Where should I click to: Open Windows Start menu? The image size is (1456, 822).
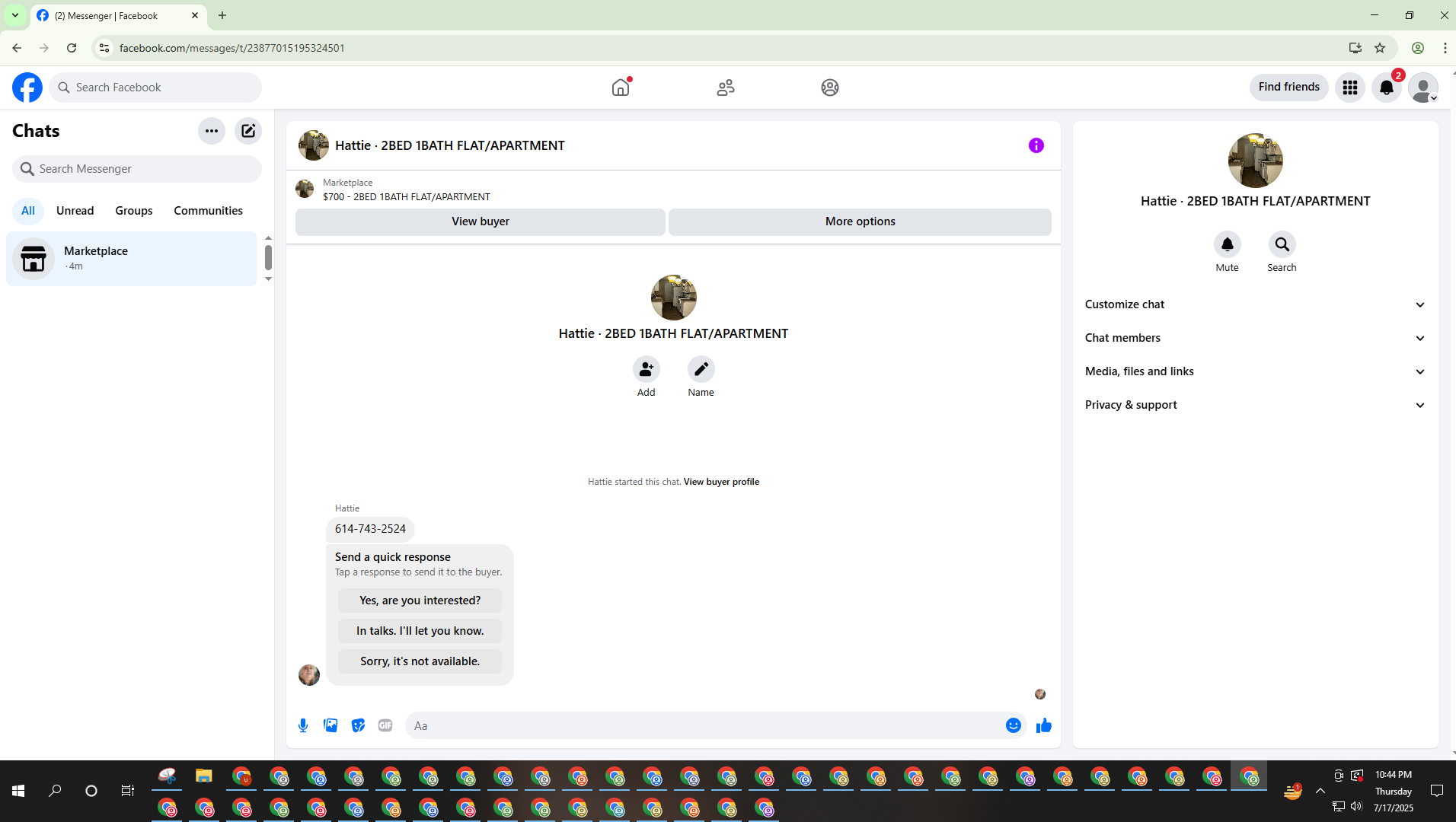(18, 791)
